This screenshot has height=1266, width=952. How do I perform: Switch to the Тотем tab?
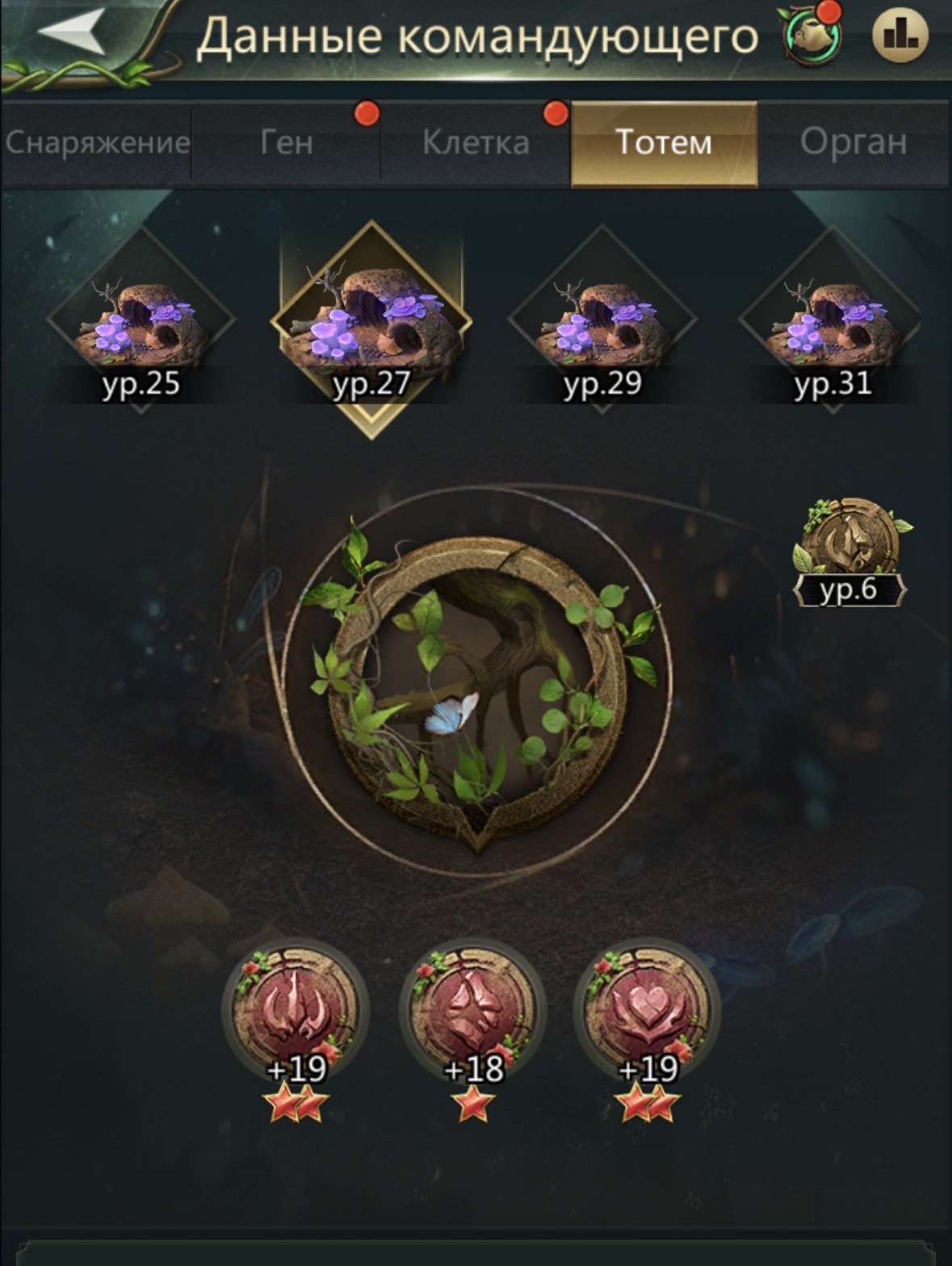(x=664, y=143)
